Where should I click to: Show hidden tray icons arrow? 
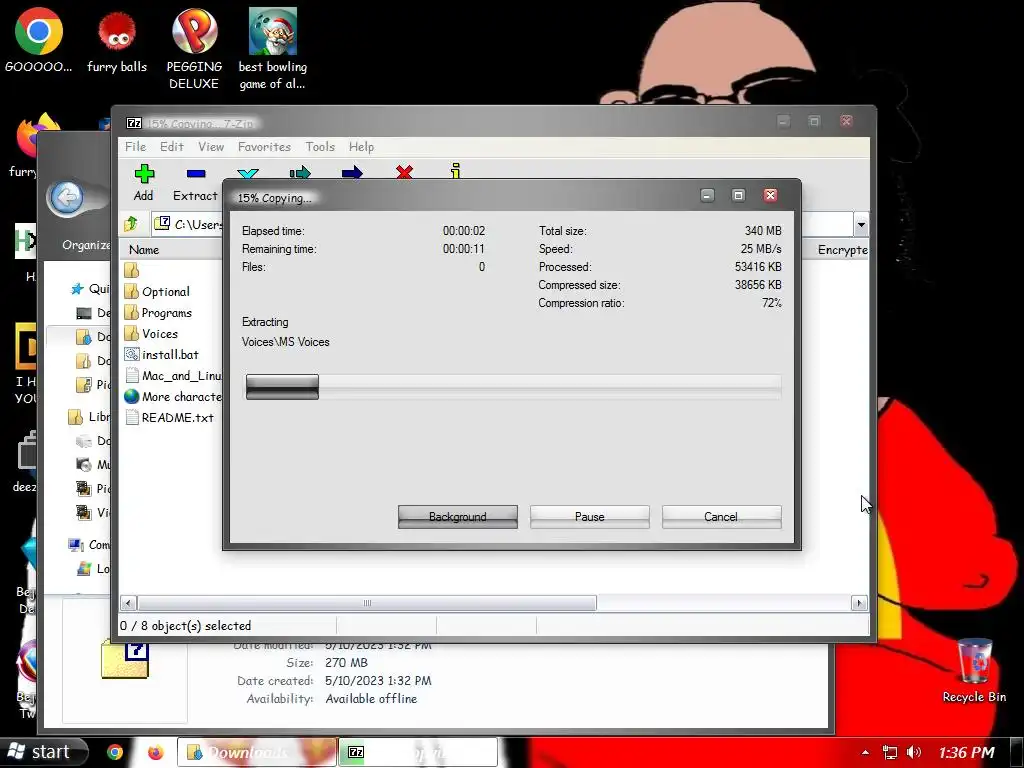coord(865,752)
